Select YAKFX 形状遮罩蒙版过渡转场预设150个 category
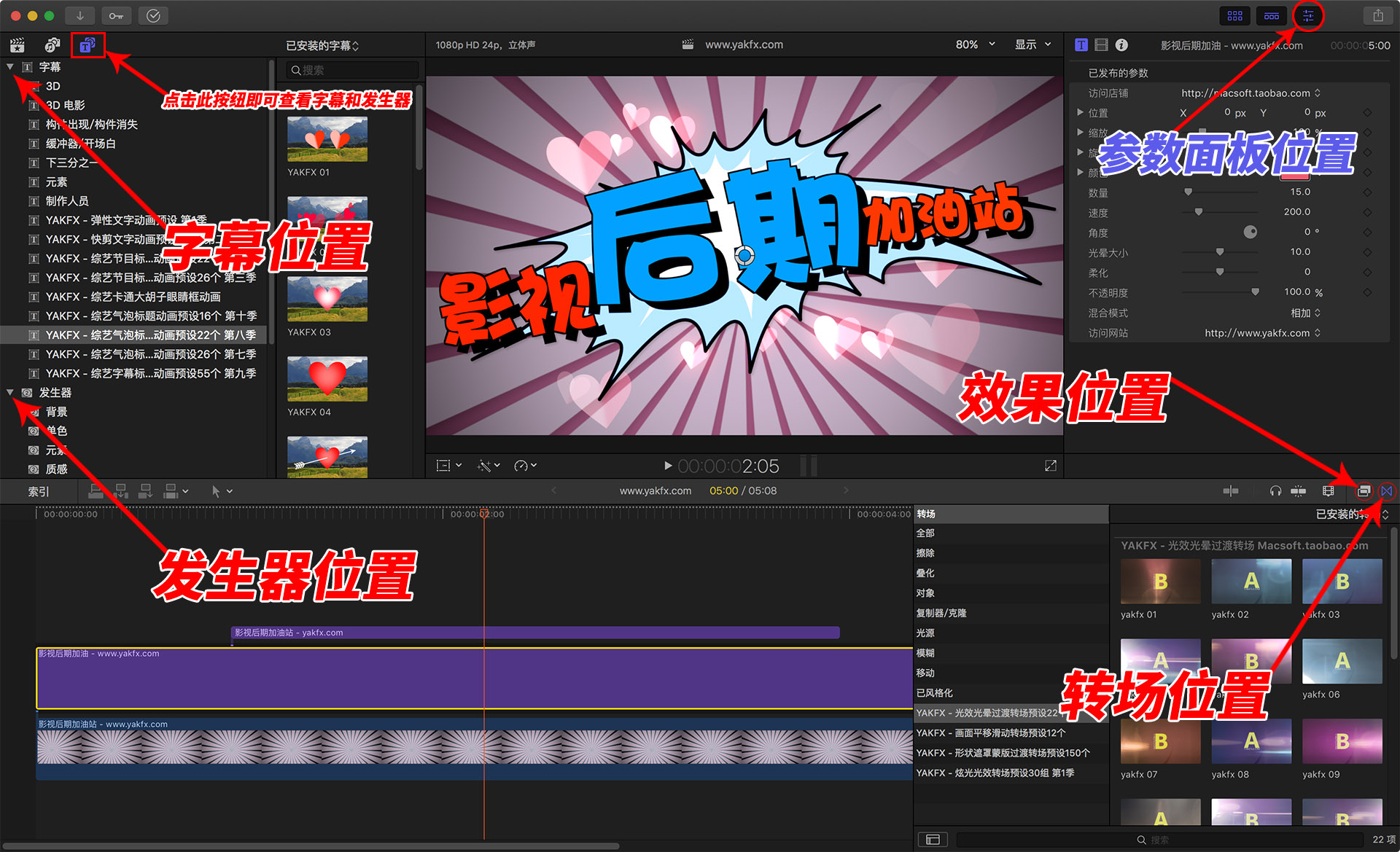 pos(1010,753)
